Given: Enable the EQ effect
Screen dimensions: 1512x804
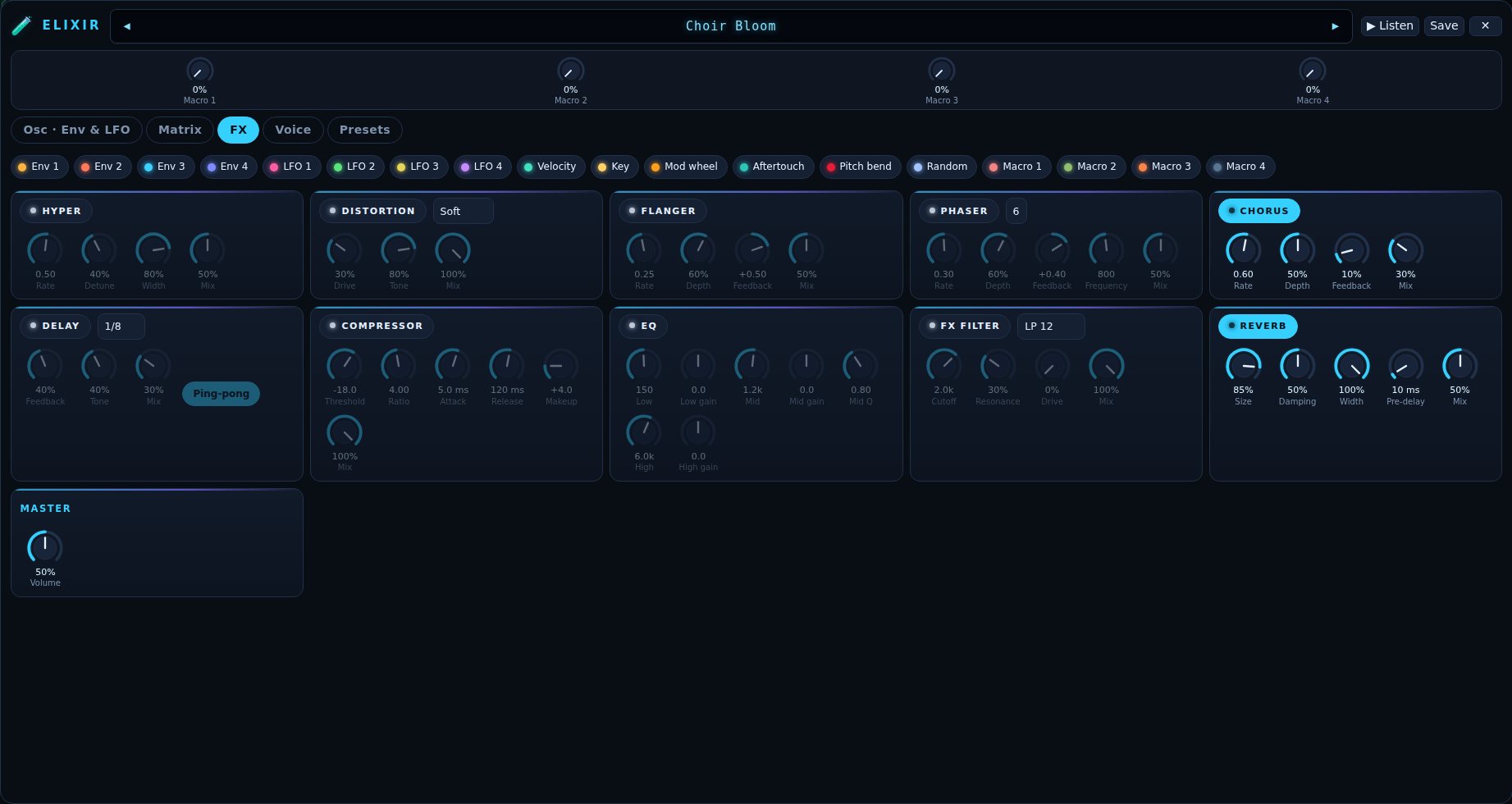Looking at the screenshot, I should (x=643, y=326).
